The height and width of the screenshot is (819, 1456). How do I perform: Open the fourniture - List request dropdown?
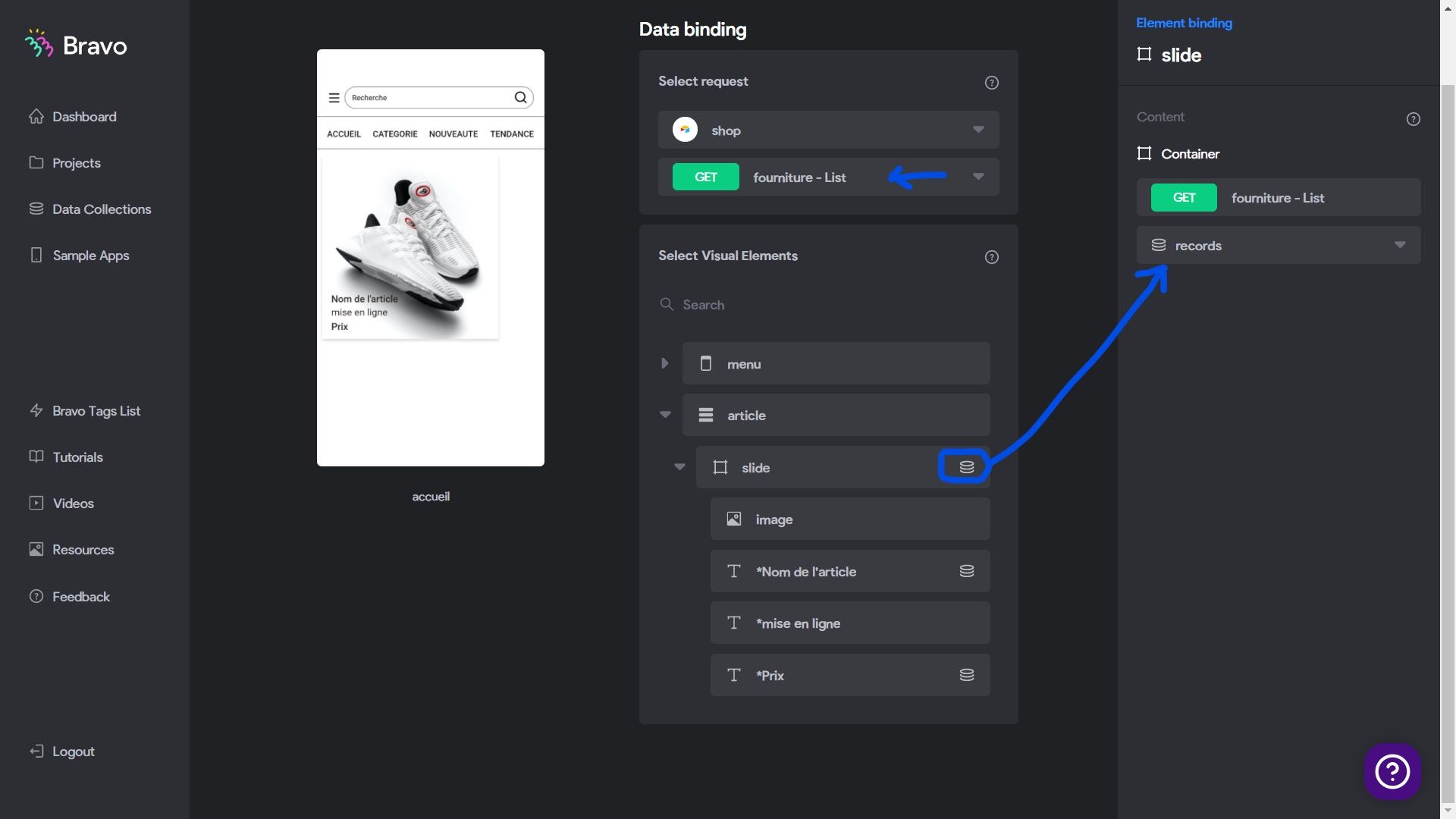(x=829, y=177)
